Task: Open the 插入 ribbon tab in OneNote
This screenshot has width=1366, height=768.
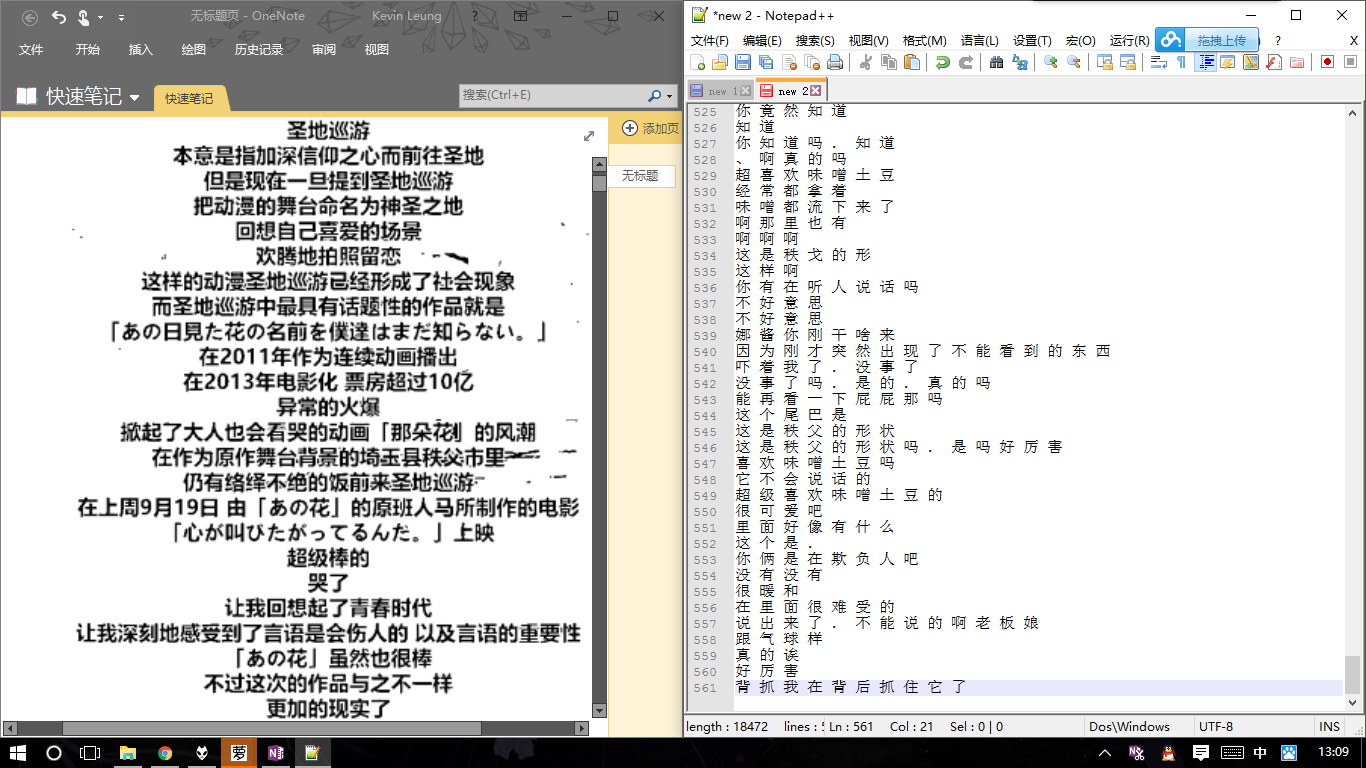Action: click(x=141, y=49)
